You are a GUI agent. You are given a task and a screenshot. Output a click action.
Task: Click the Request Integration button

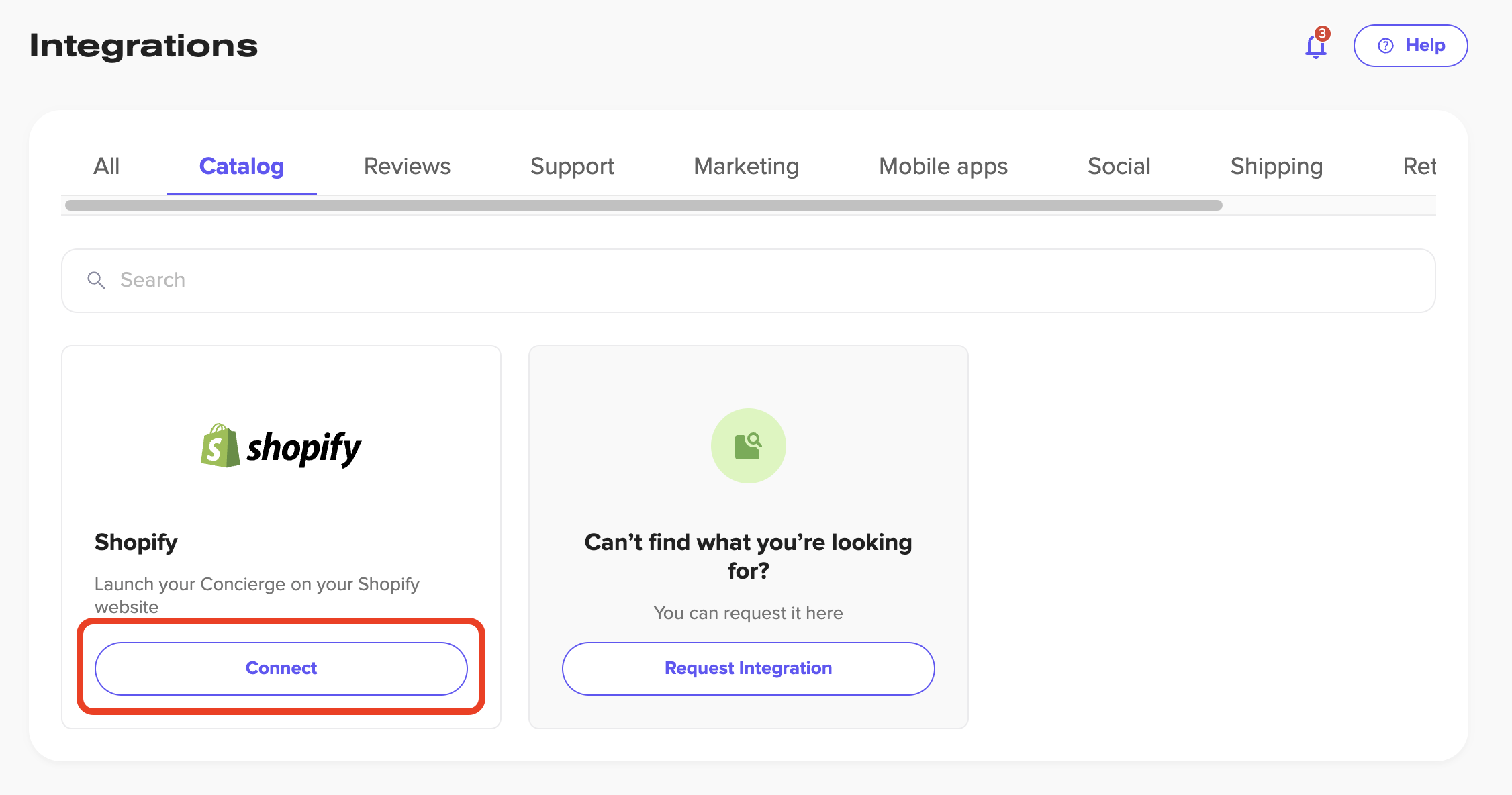click(748, 668)
